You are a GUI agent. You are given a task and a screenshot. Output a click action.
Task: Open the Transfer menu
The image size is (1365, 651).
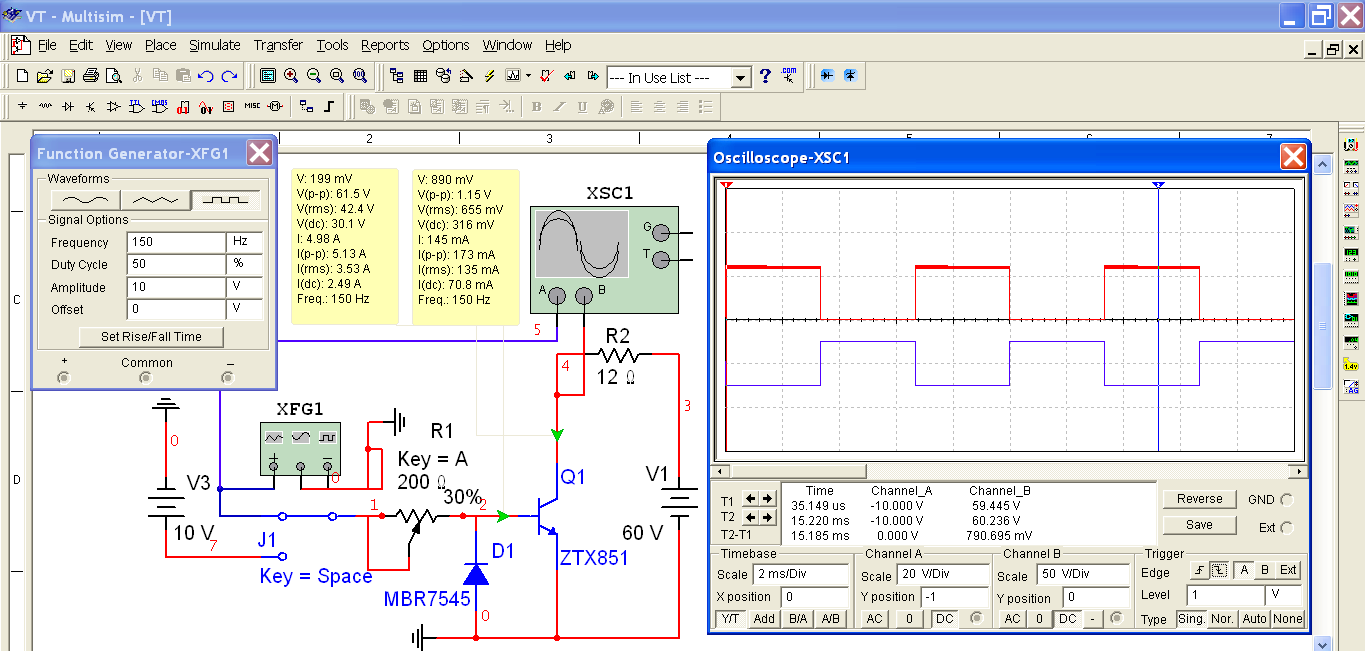click(x=278, y=45)
